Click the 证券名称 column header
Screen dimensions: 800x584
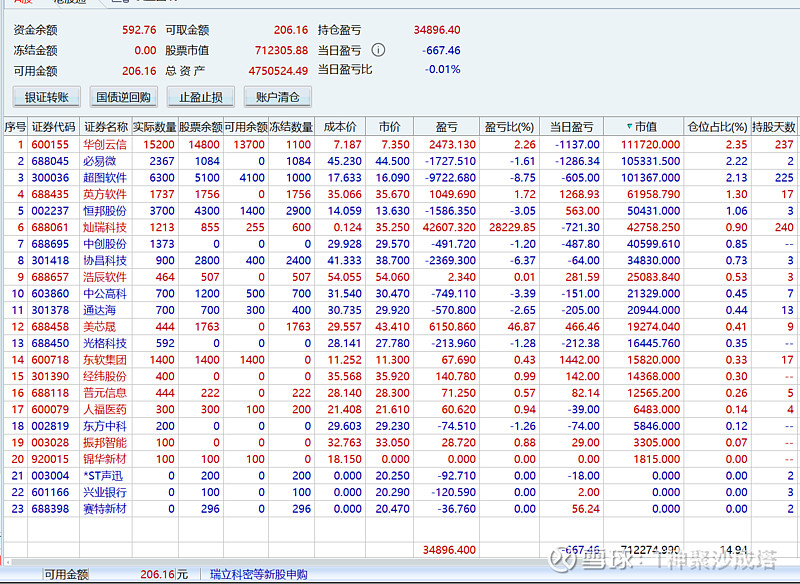click(x=106, y=126)
